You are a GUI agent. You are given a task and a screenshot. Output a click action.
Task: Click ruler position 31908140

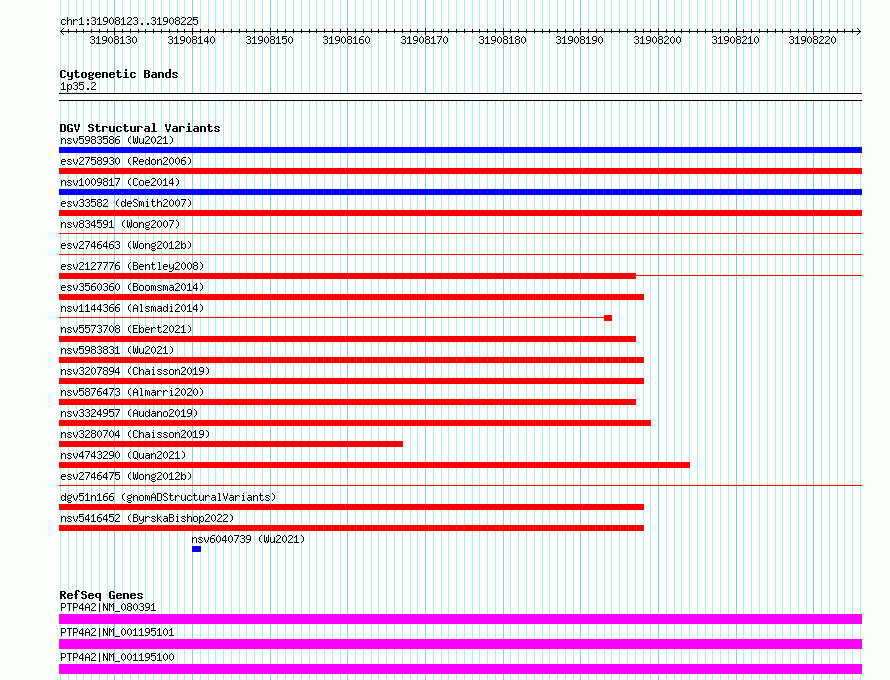[x=191, y=40]
